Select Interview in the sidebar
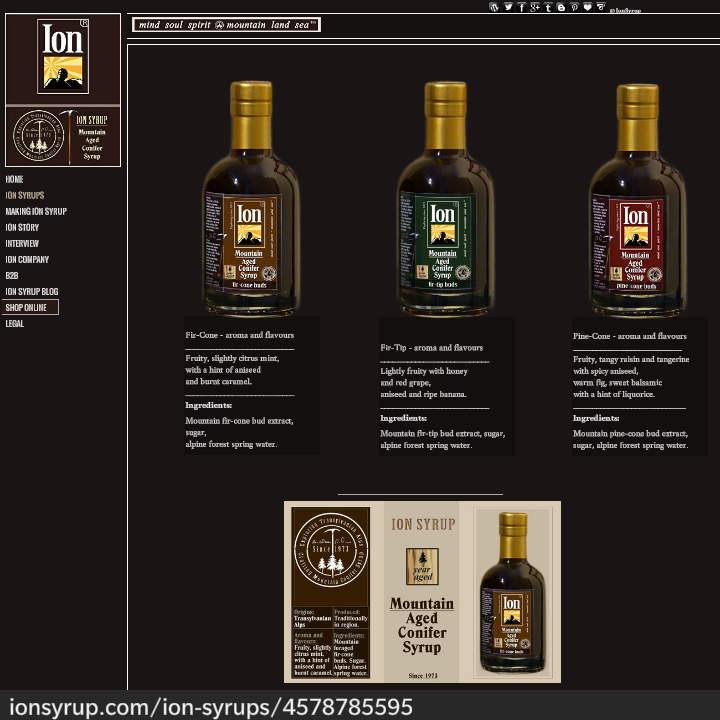This screenshot has width=720, height=720. [x=22, y=243]
